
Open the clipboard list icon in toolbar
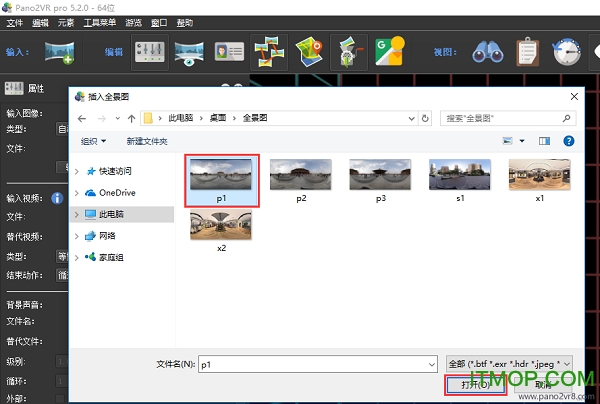pyautogui.click(x=529, y=51)
